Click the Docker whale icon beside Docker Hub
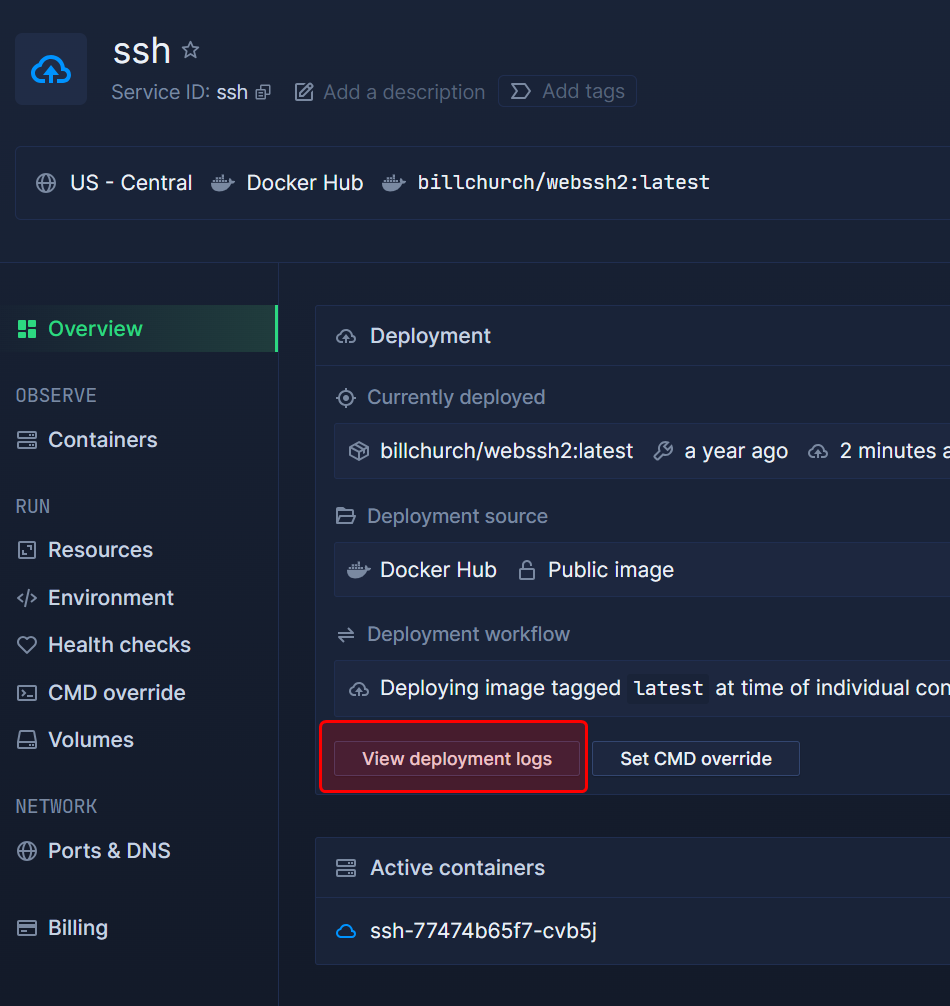Viewport: 950px width, 1006px height. (222, 183)
